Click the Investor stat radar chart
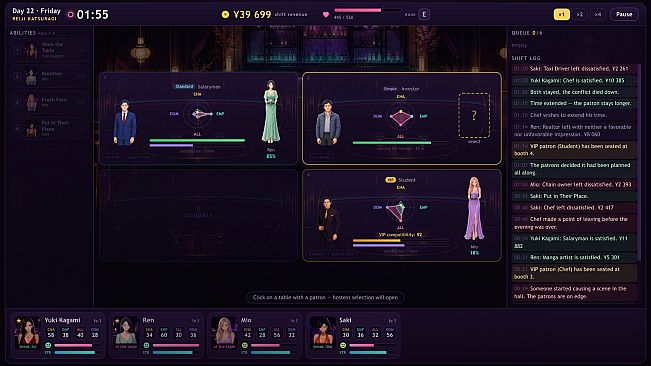The image size is (651, 366). [400, 117]
